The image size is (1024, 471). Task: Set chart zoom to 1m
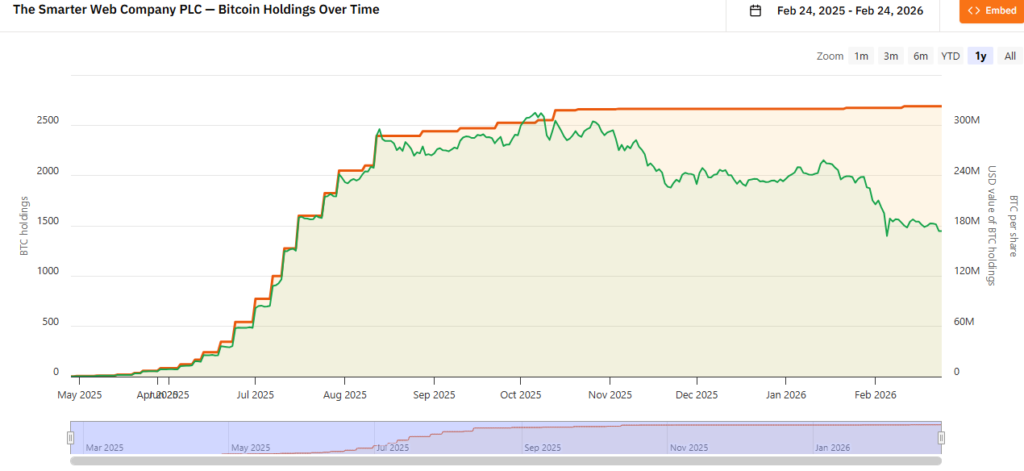[861, 56]
